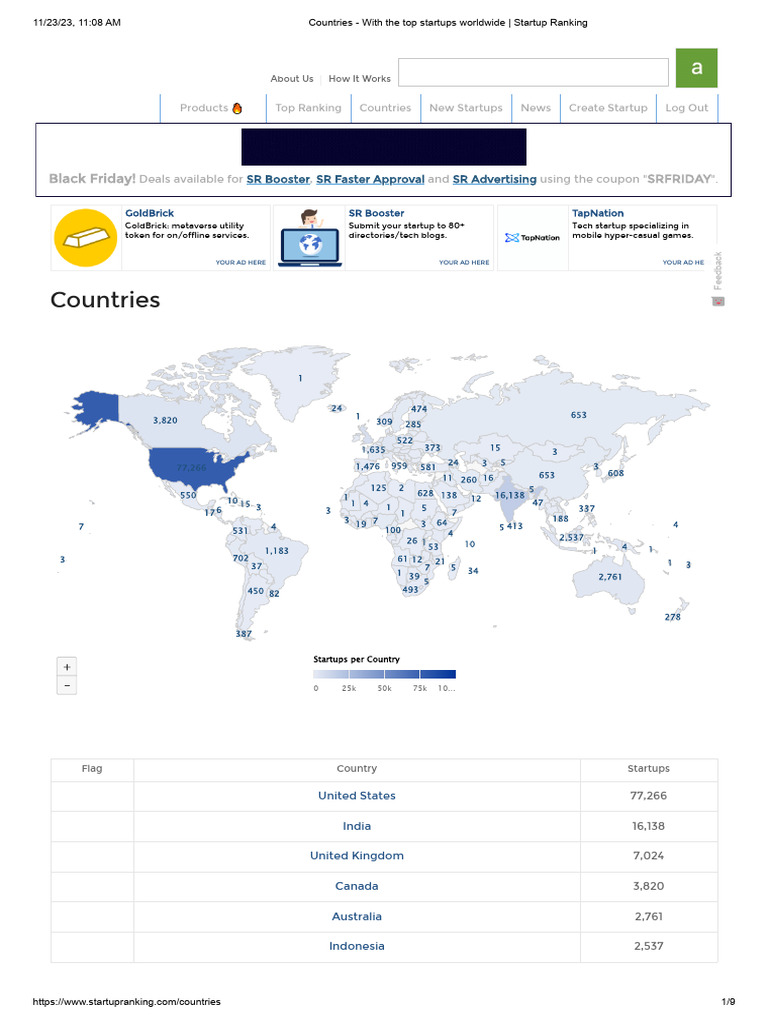Open the Australia country link

(x=357, y=916)
